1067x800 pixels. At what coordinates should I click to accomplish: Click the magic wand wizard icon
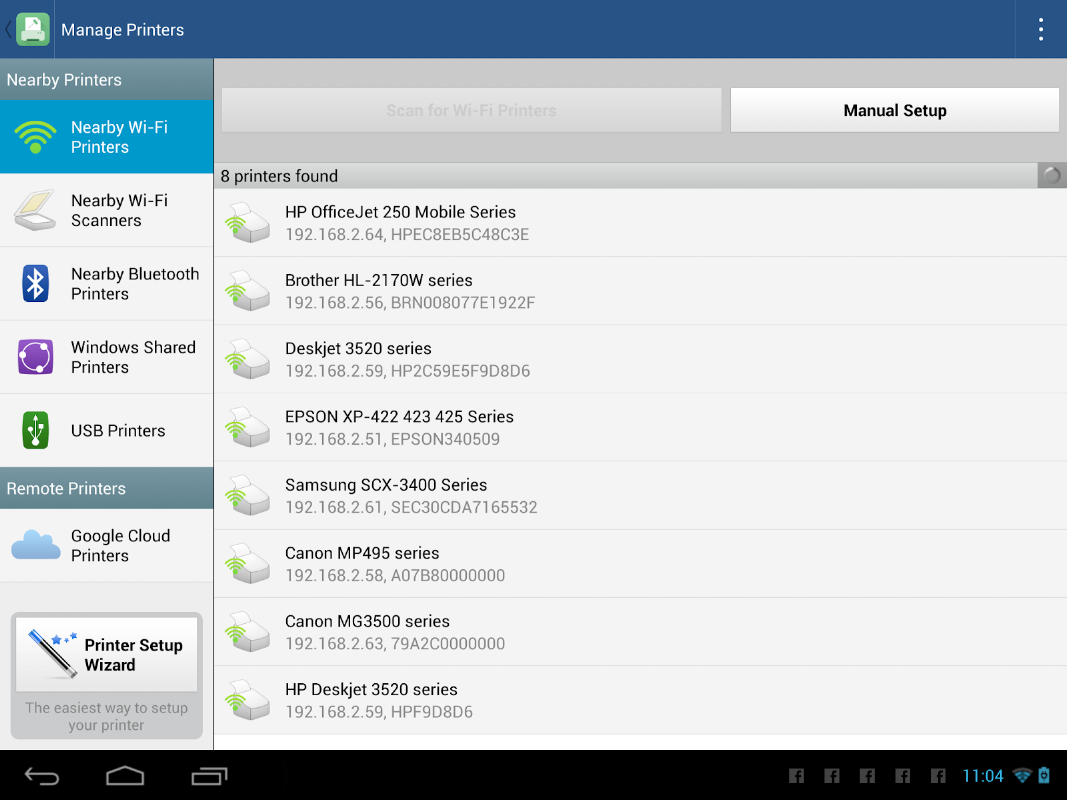point(52,653)
